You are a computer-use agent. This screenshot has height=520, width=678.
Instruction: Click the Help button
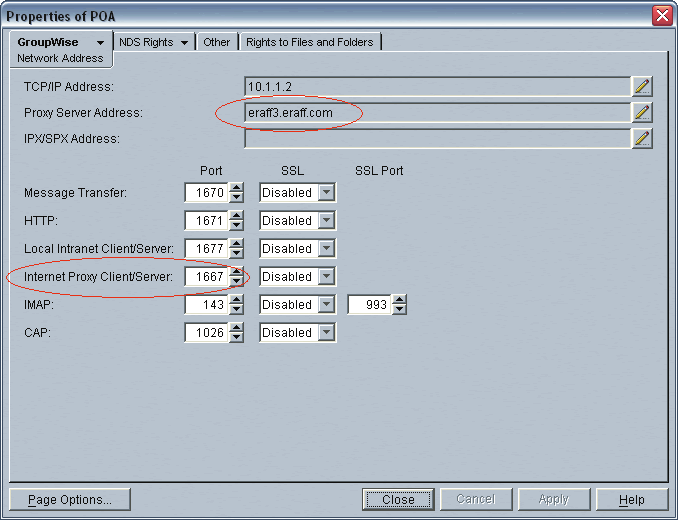[632, 499]
